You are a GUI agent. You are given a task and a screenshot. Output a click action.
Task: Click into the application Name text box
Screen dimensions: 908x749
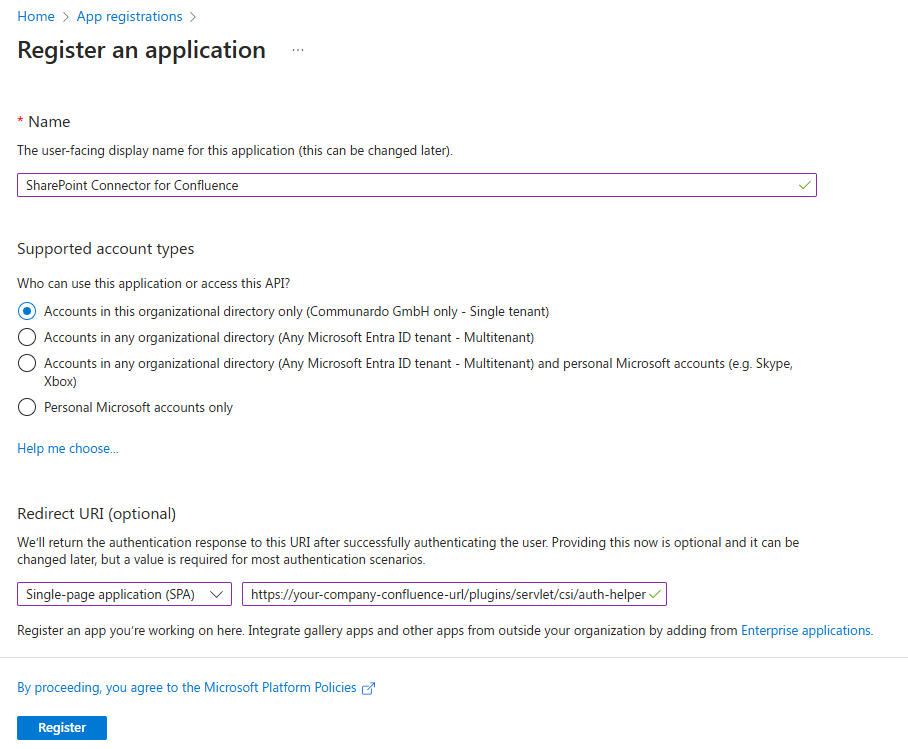point(400,185)
